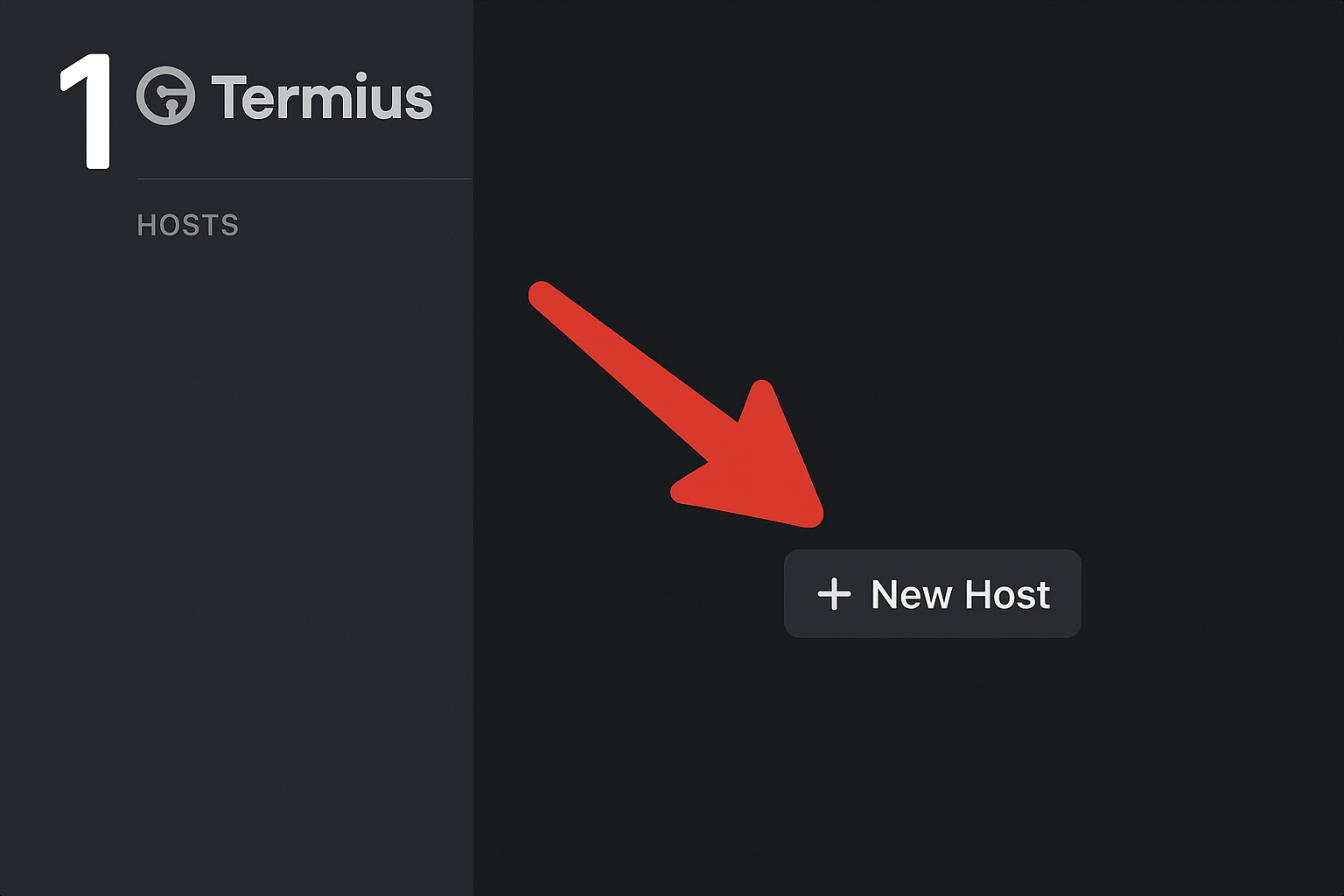Click the final S in HOSTS
Image resolution: width=1344 pixels, height=896 pixels.
click(x=230, y=226)
